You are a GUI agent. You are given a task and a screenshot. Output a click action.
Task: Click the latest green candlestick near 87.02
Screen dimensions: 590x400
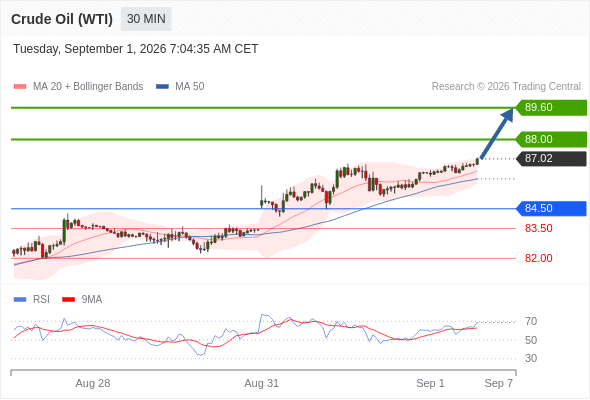click(477, 161)
